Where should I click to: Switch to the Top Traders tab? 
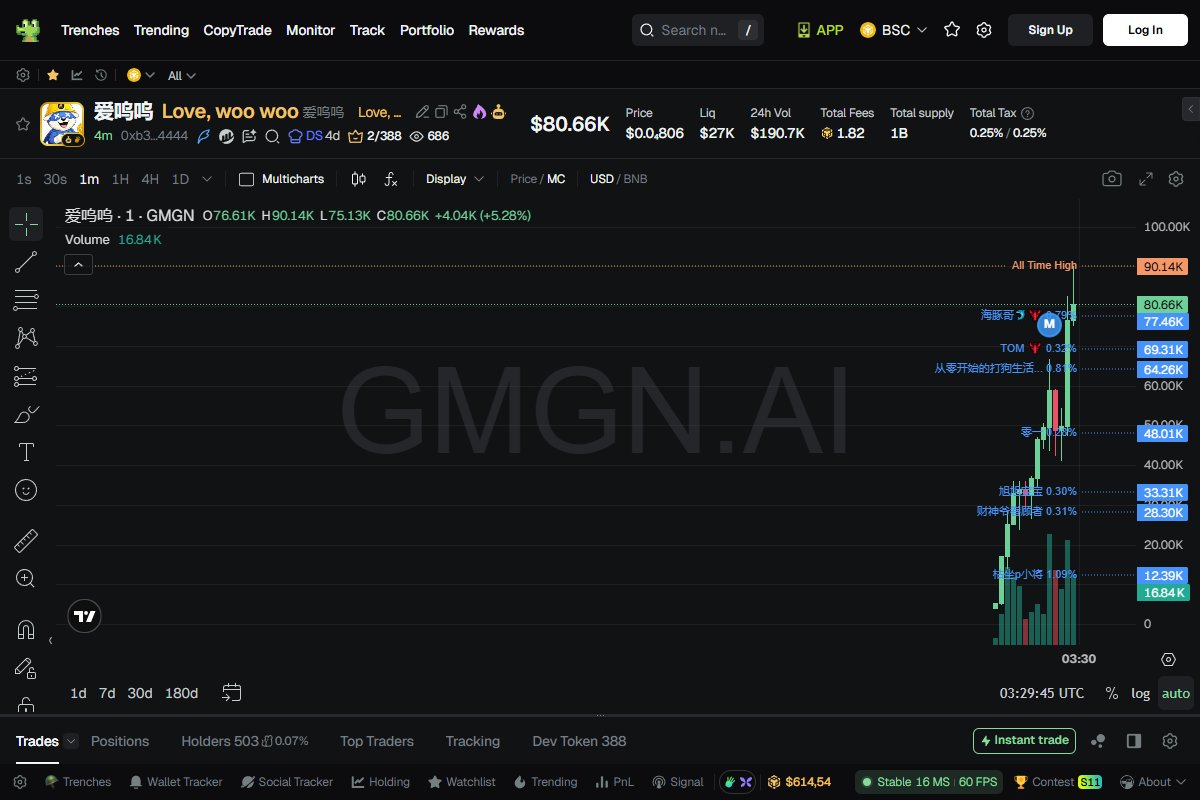coord(377,741)
